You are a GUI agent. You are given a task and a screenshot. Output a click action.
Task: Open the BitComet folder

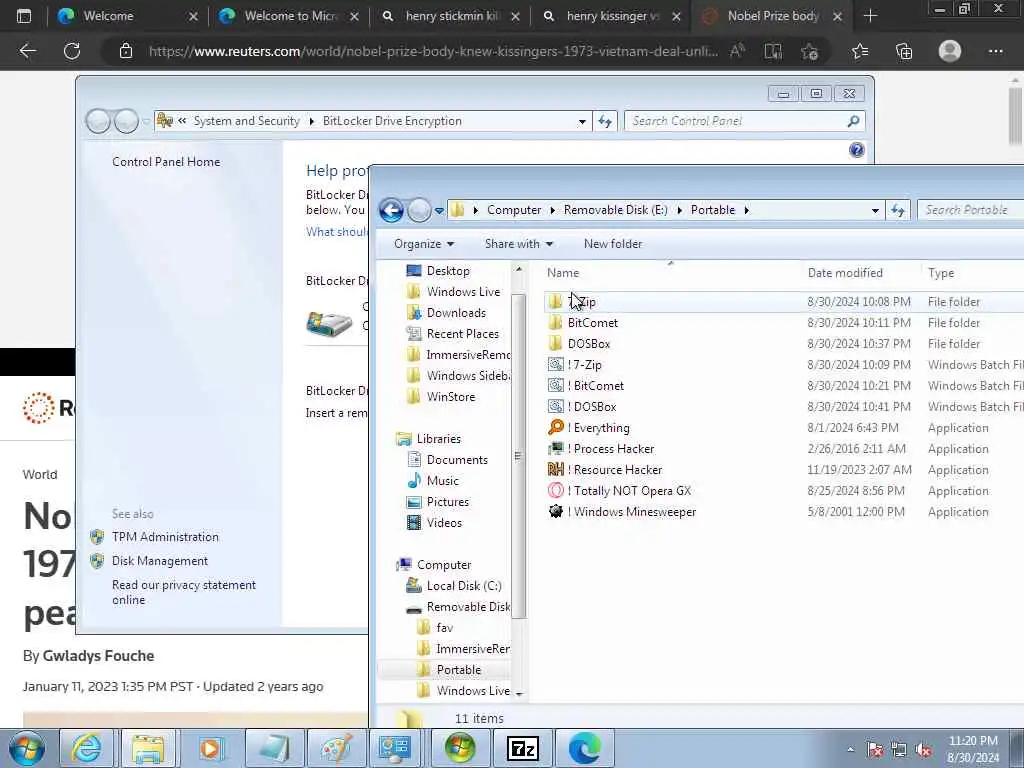tap(592, 323)
